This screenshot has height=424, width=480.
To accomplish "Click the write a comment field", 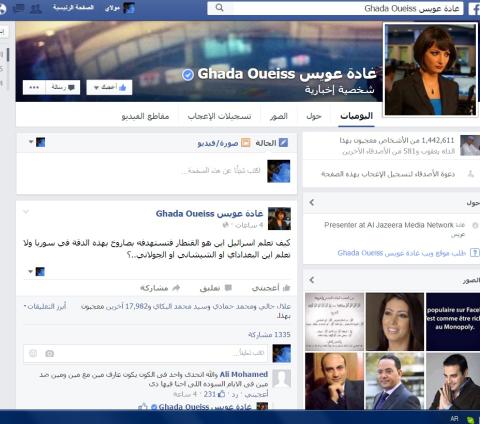I will [145, 353].
